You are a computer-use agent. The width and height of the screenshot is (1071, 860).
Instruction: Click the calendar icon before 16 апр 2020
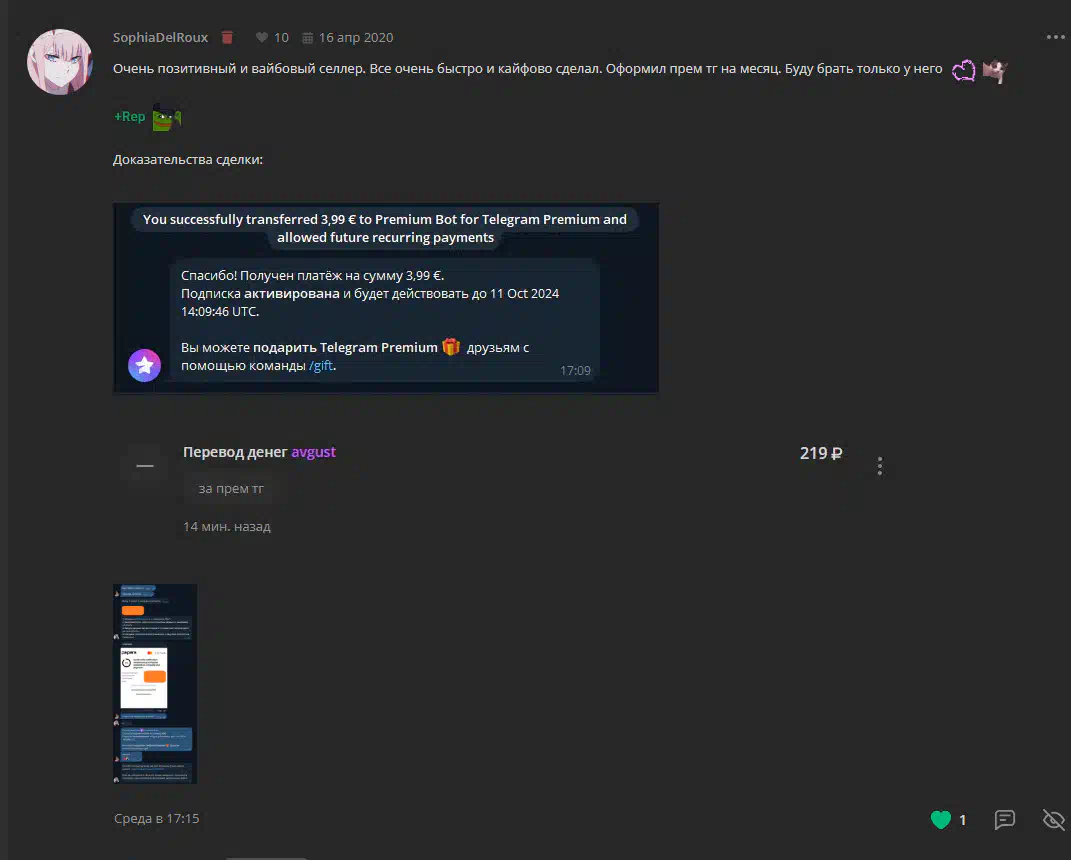[308, 37]
